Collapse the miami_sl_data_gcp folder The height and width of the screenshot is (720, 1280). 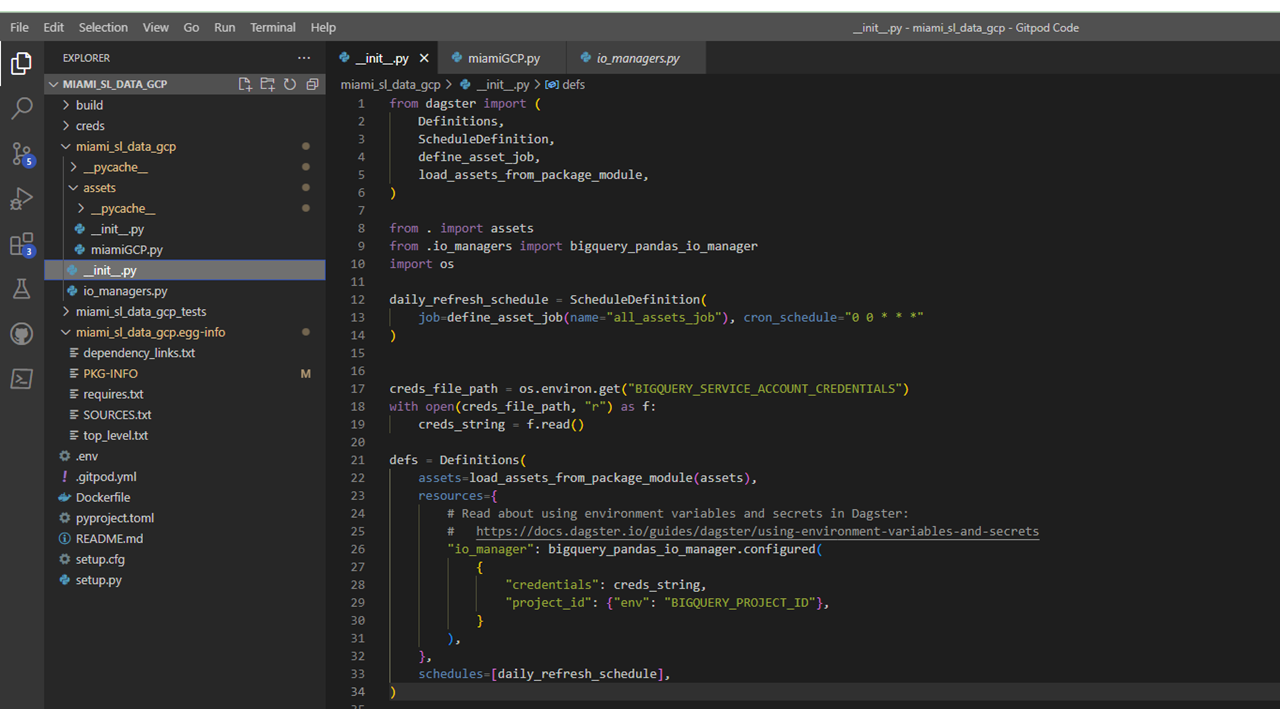click(185, 147)
